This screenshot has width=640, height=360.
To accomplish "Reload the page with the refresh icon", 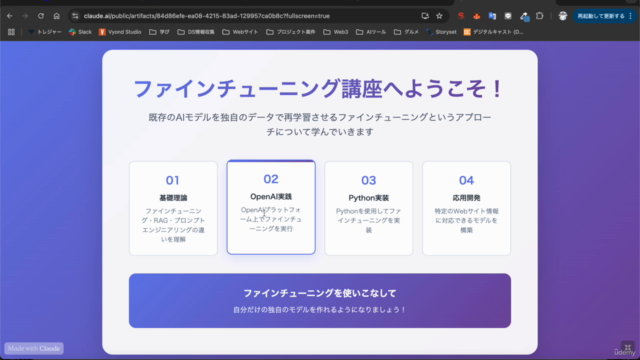I will pyautogui.click(x=41, y=16).
